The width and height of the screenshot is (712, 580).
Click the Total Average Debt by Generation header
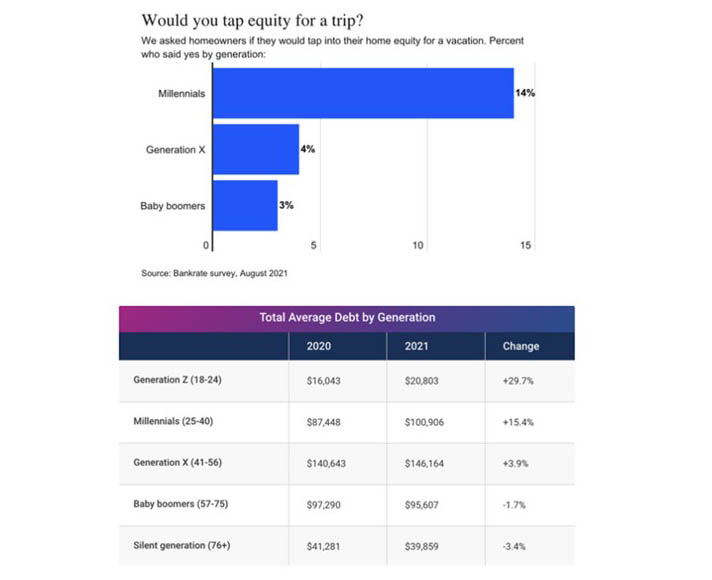click(x=347, y=317)
